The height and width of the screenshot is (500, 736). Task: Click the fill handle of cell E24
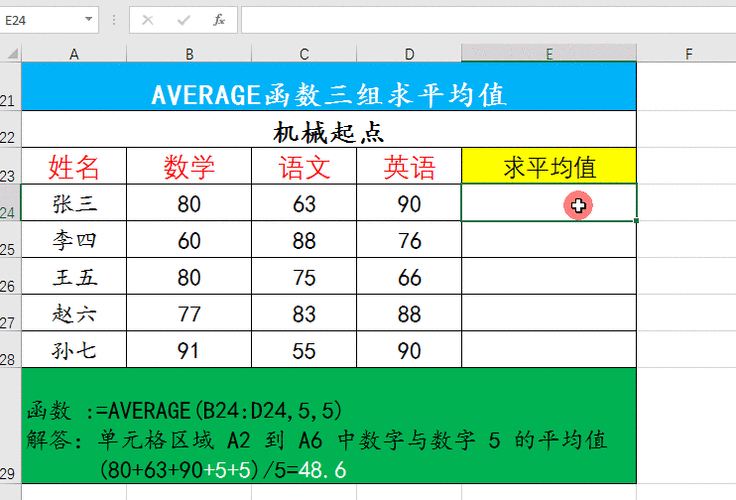pos(636,220)
